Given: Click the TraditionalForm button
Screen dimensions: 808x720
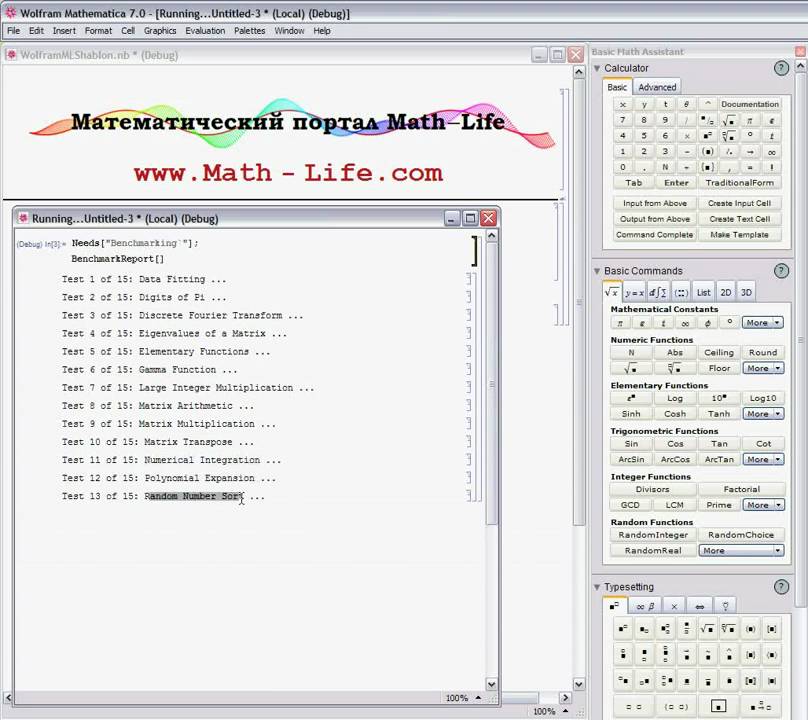Looking at the screenshot, I should point(739,183).
